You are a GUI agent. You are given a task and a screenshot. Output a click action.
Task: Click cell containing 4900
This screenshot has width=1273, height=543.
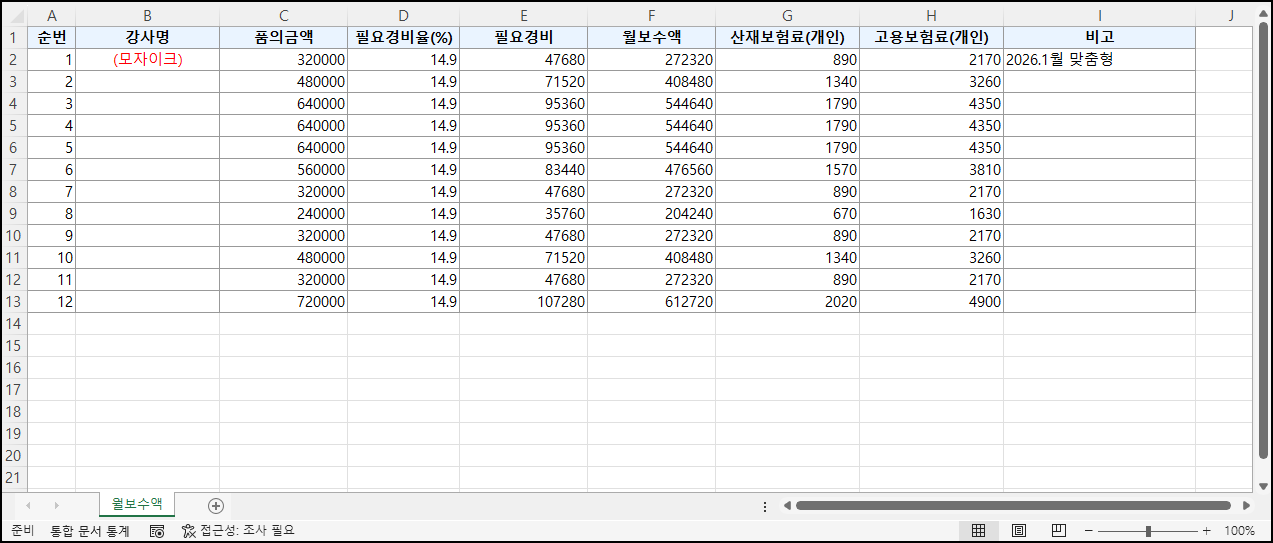(931, 301)
